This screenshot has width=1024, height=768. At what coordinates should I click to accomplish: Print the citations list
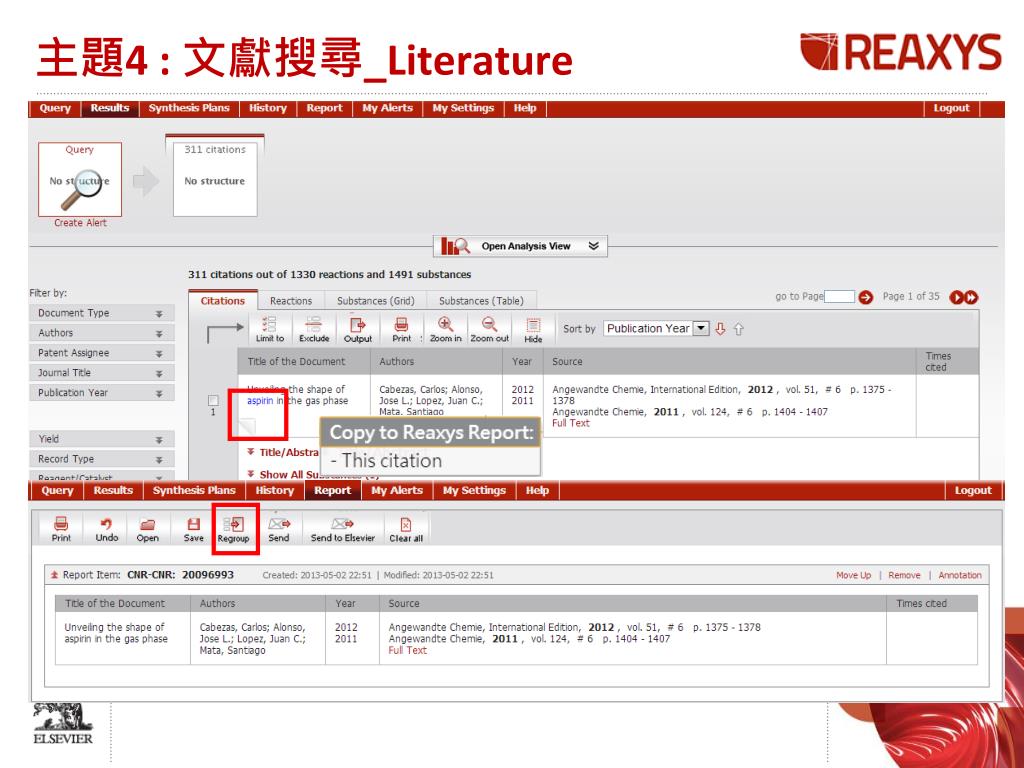point(402,328)
